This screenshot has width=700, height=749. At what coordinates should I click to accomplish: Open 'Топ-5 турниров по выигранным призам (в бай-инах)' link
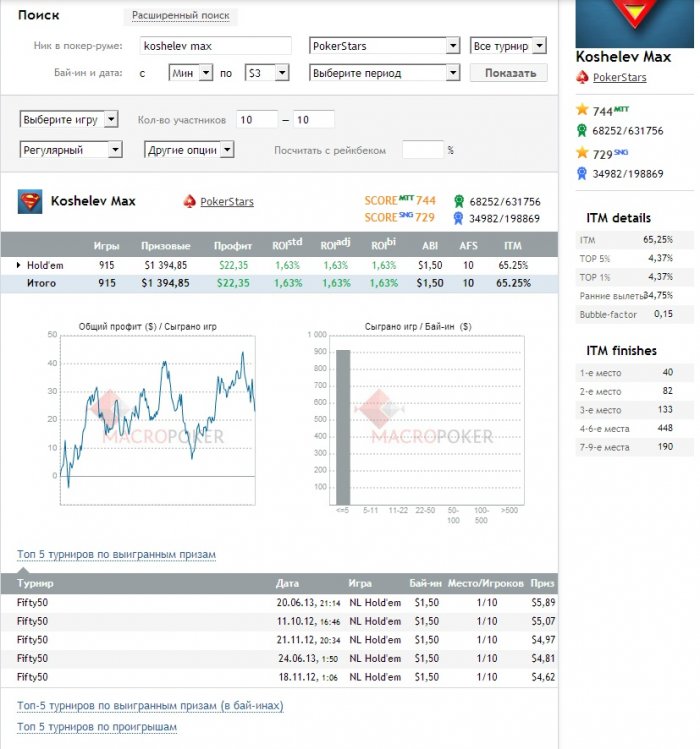coord(150,706)
